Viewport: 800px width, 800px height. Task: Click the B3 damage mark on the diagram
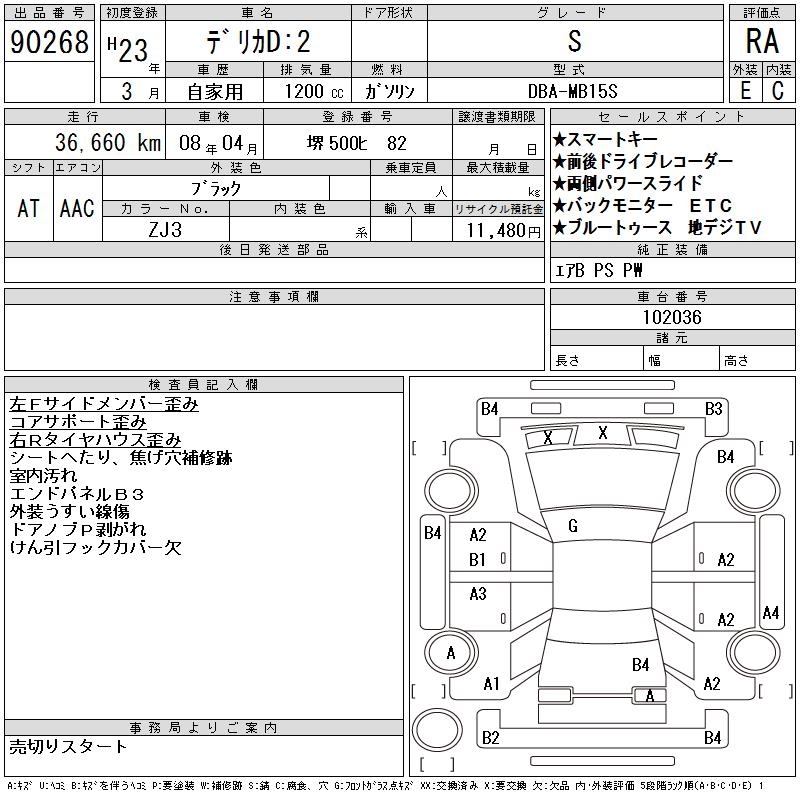point(713,409)
